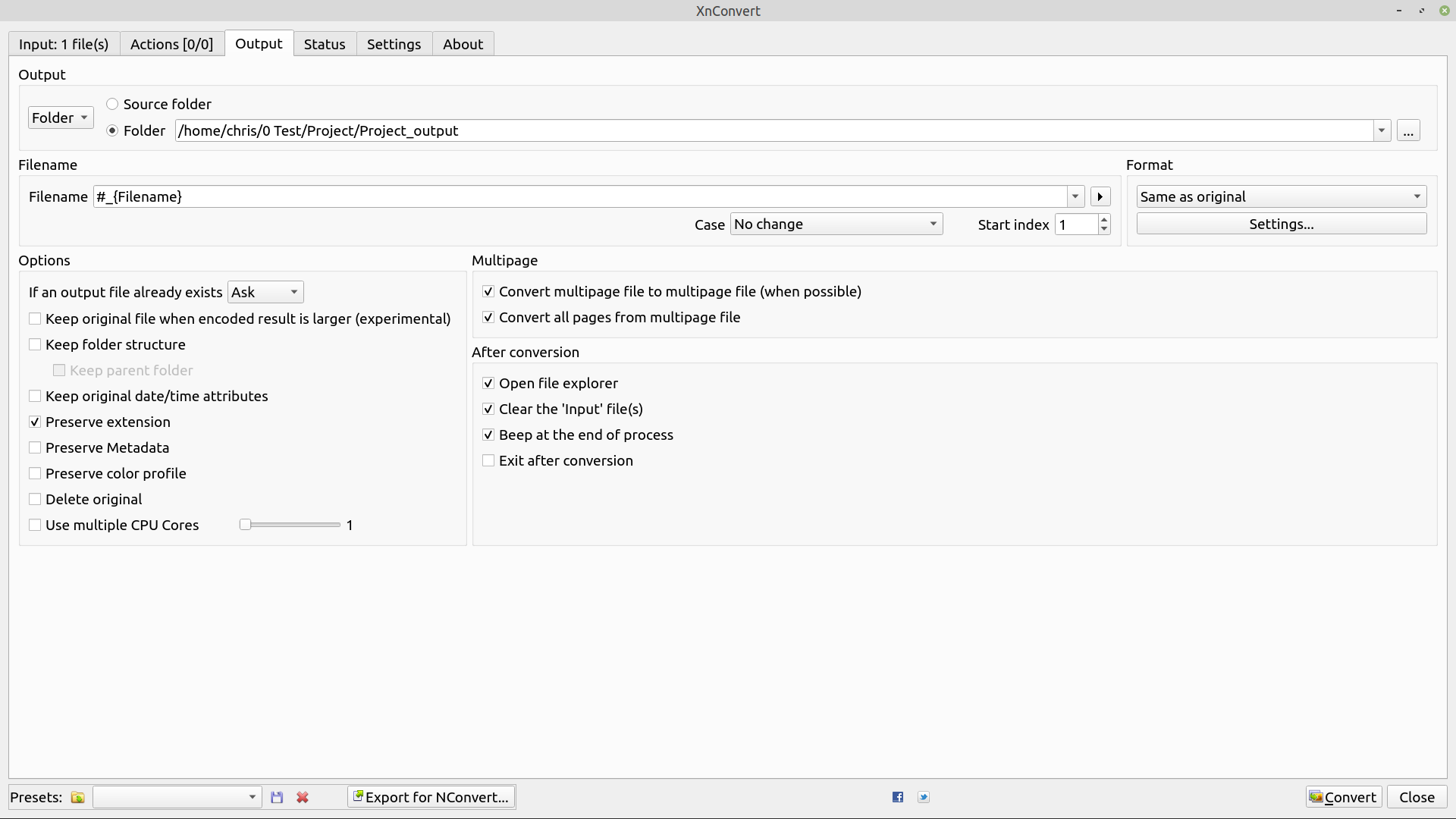Click the delete preset red X icon
The image size is (1456, 819).
(303, 797)
